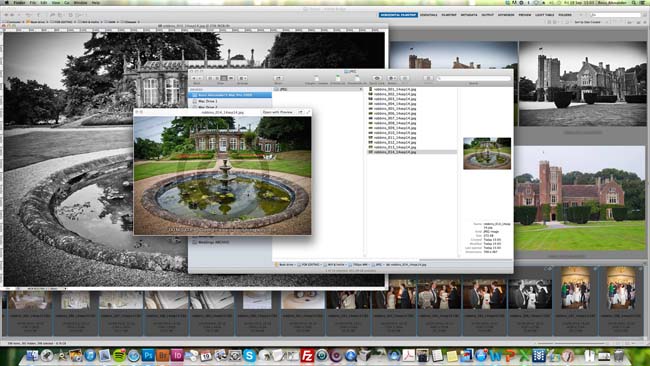
Task: Open Adobe Acrobat from the Dock
Action: click(x=408, y=355)
